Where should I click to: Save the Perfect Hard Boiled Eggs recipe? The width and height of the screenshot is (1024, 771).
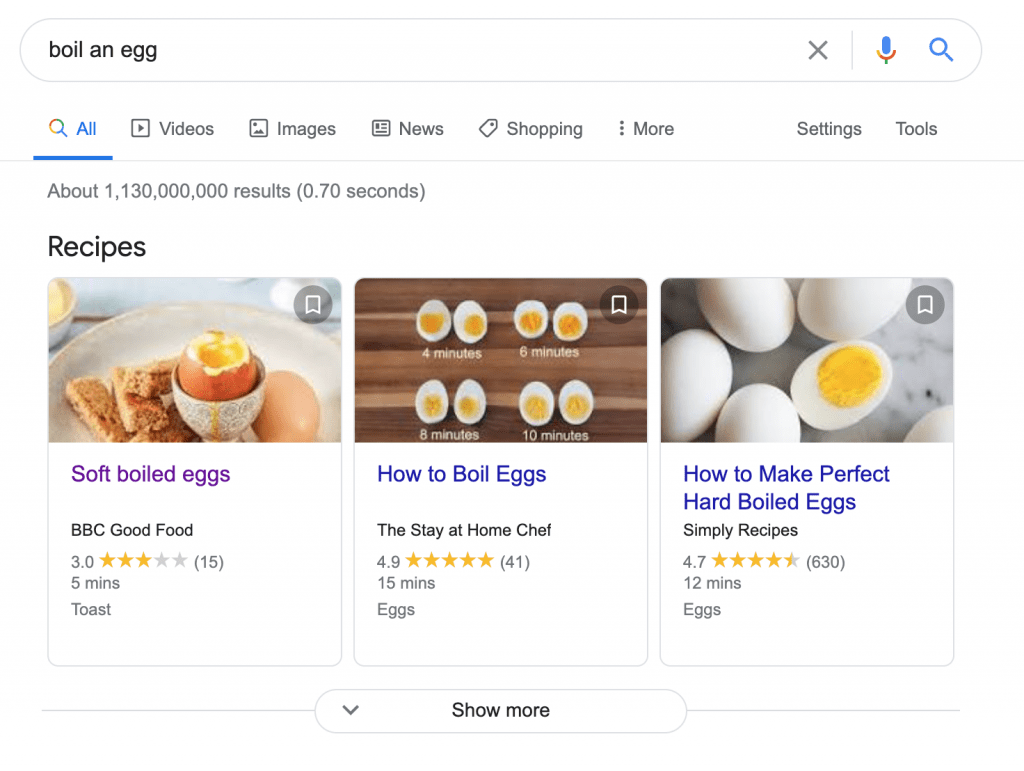click(x=925, y=304)
